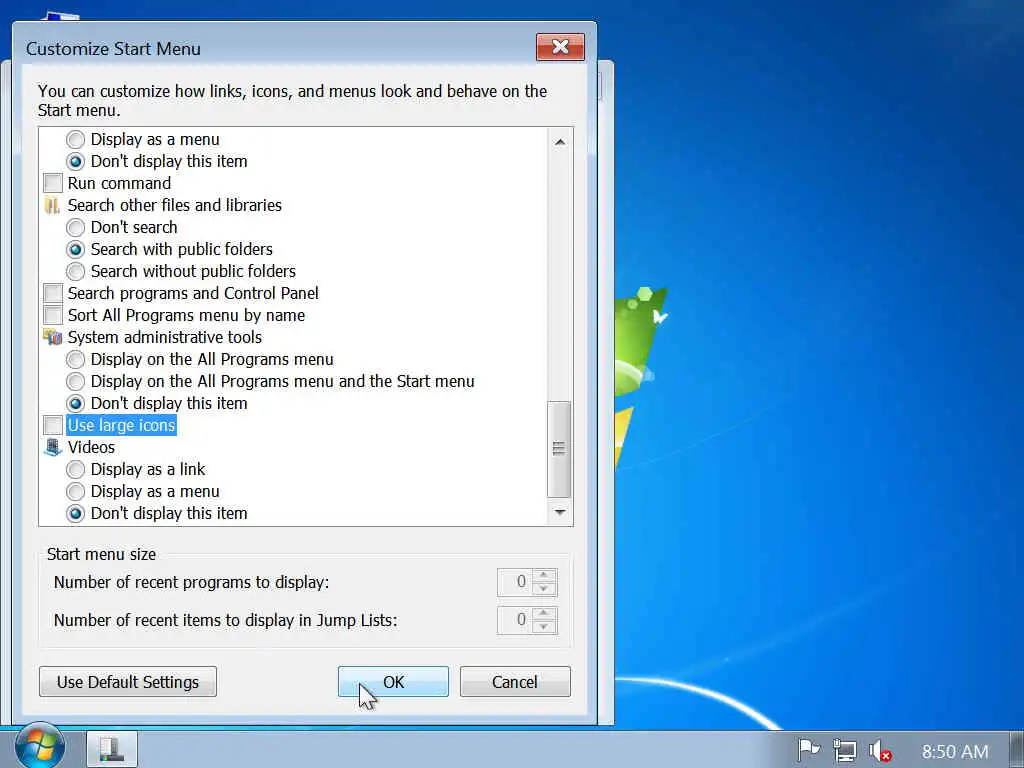Check Search programs and Control Panel

pos(53,293)
